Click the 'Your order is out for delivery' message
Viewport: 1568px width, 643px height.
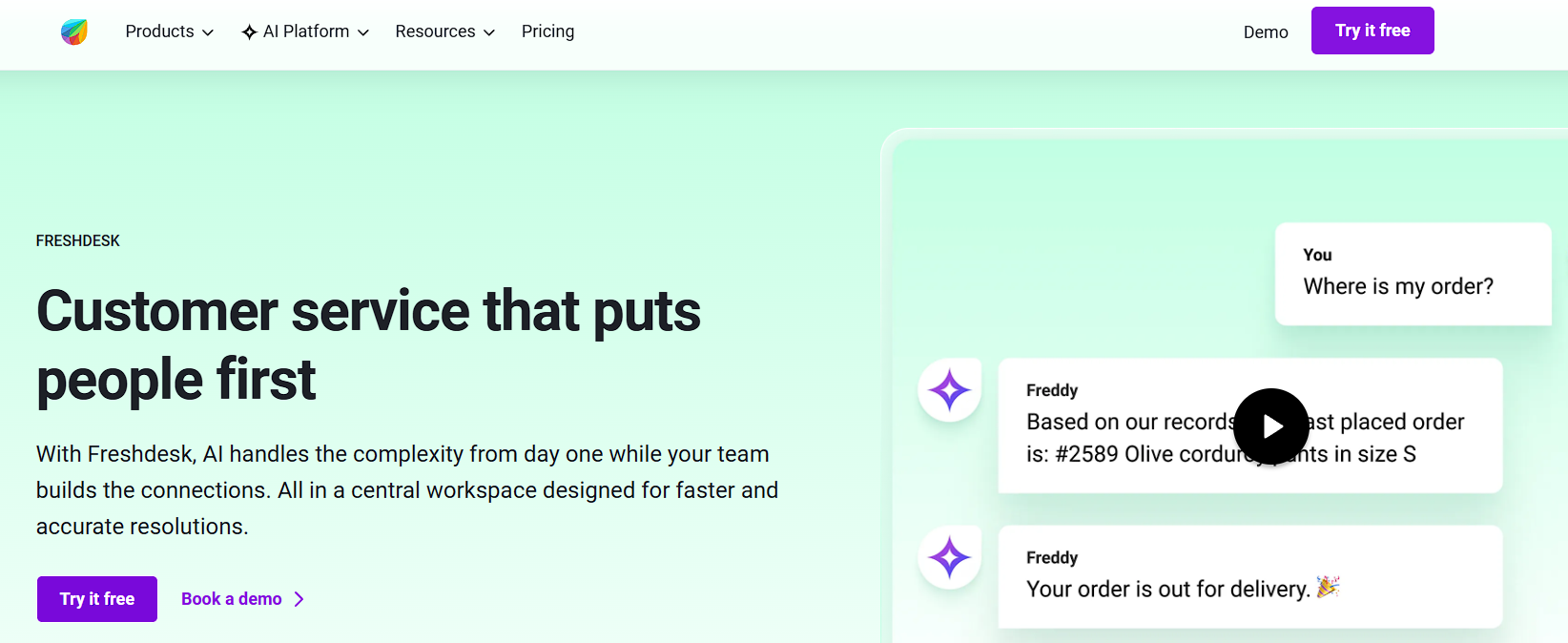(1250, 577)
